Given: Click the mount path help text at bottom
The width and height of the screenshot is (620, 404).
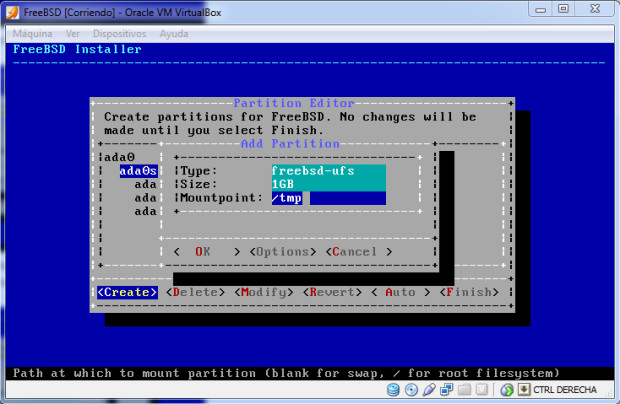Looking at the screenshot, I should click(286, 373).
